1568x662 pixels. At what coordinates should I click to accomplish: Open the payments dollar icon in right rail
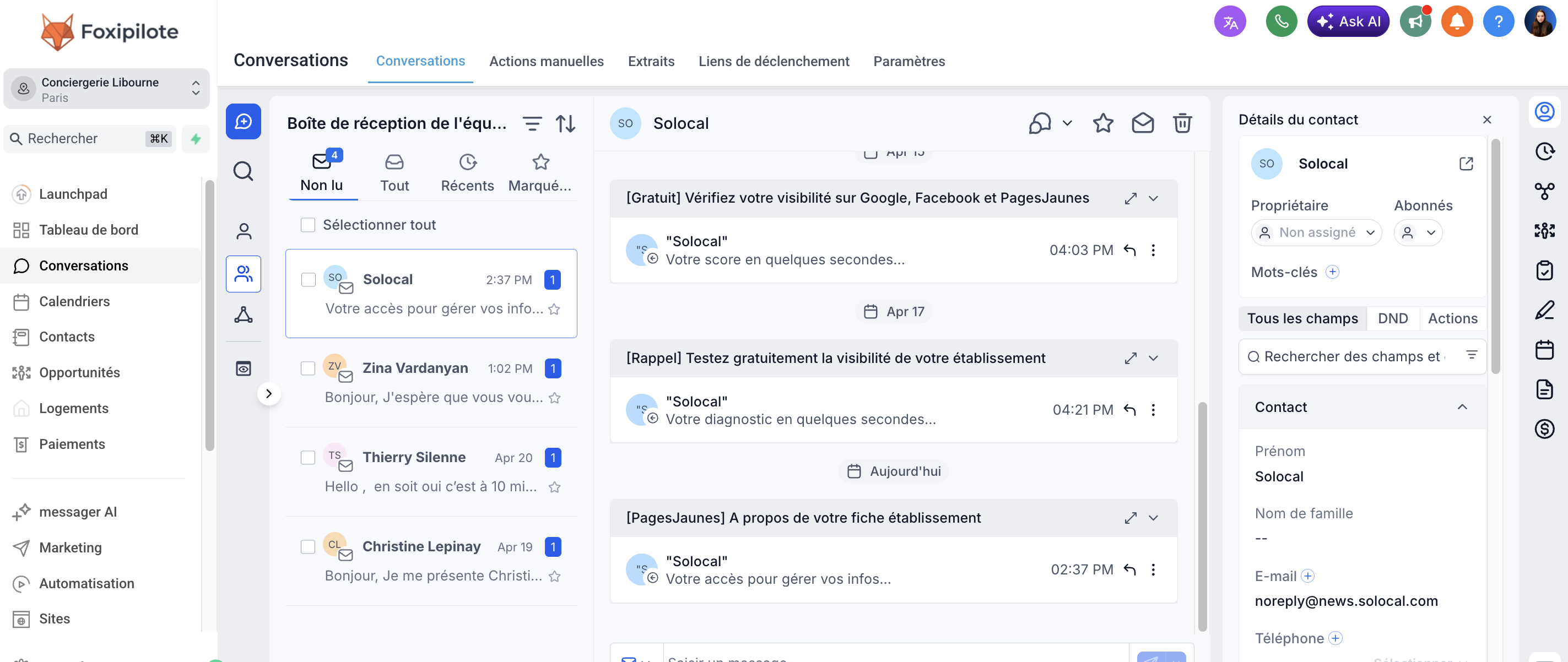1544,429
